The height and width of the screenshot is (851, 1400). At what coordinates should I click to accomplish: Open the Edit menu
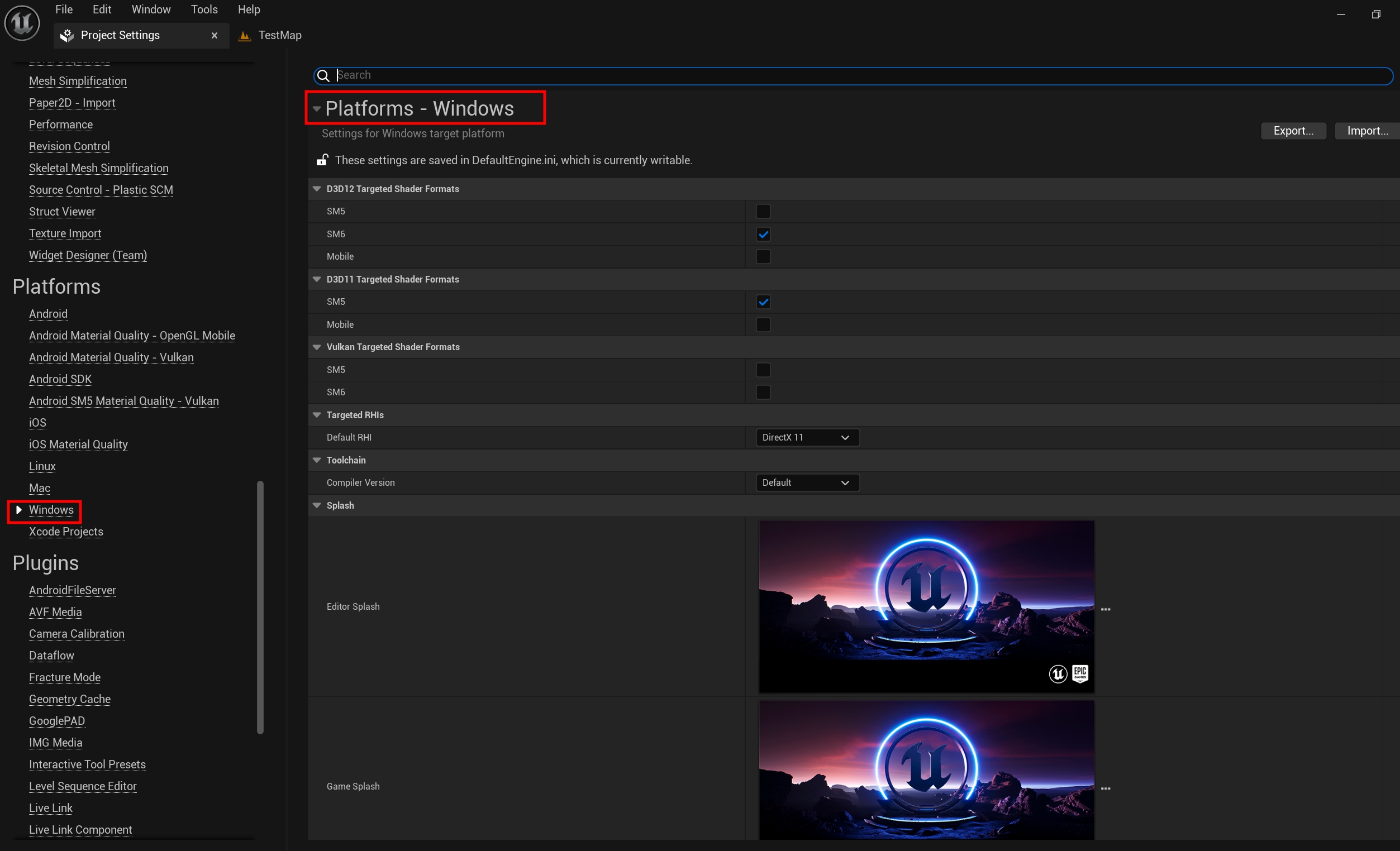102,9
